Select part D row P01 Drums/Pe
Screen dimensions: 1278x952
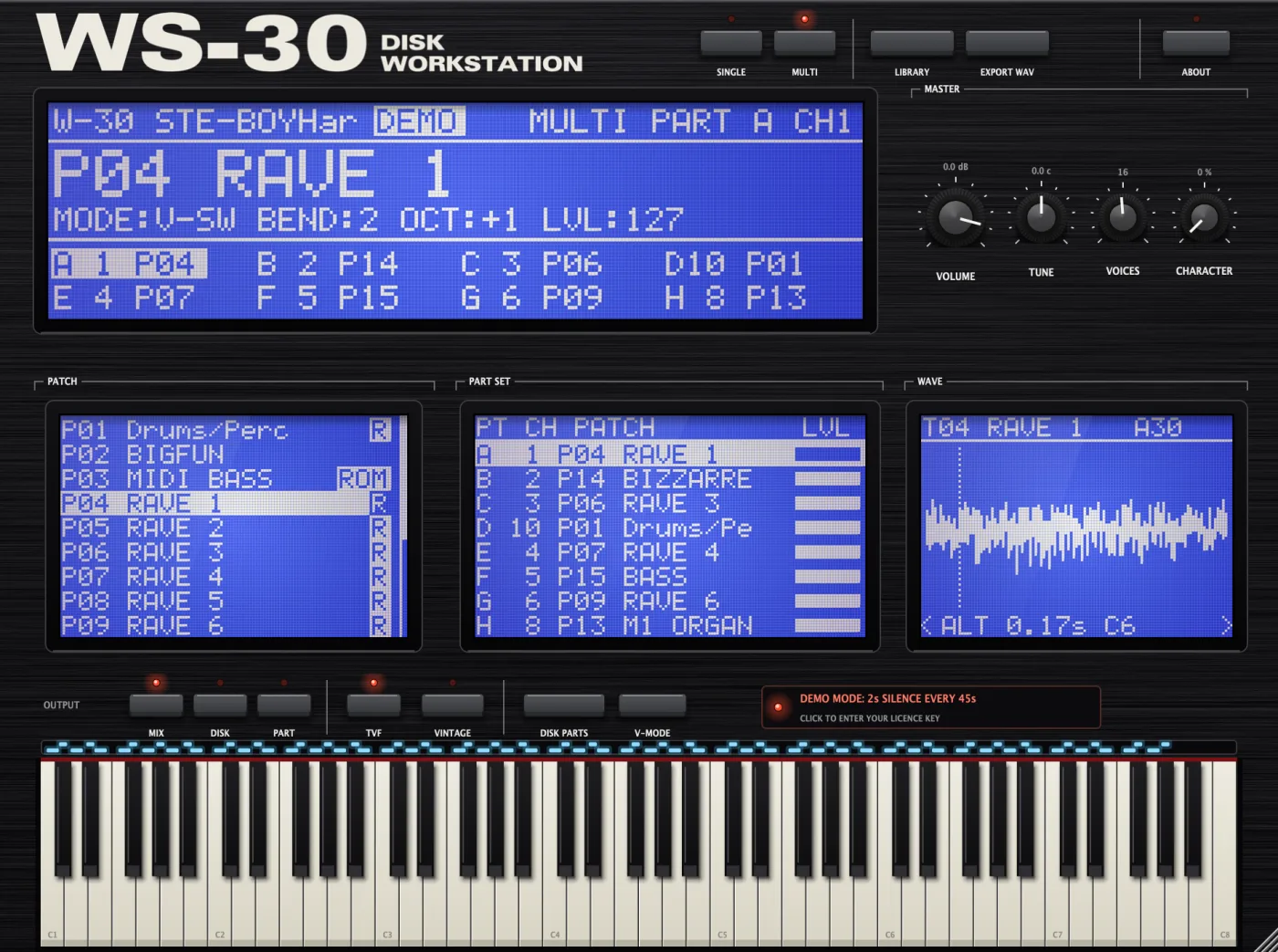(x=668, y=528)
